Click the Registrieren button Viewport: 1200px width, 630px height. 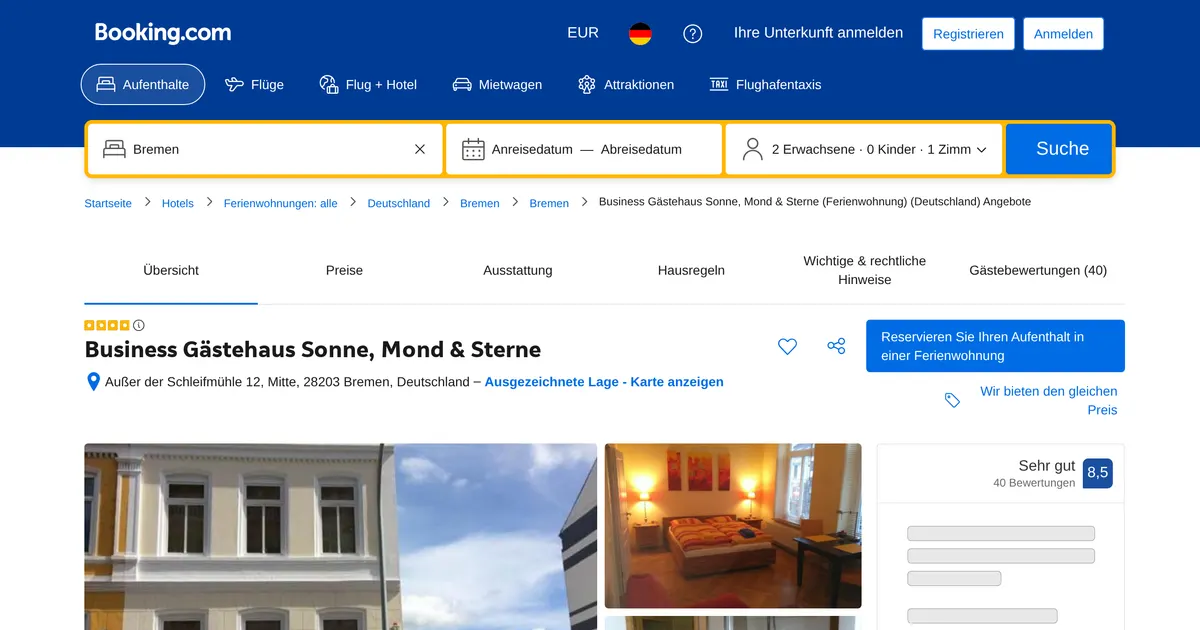click(x=968, y=34)
